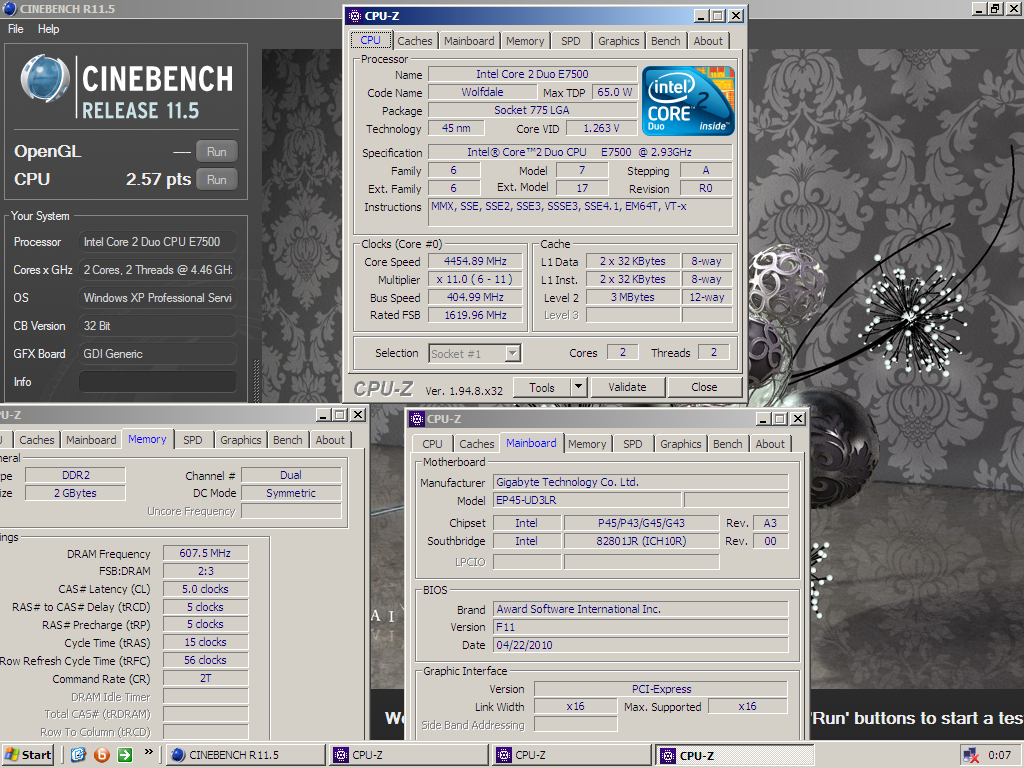Viewport: 1024px width, 768px height.
Task: Restore down the Cinebench window
Action: click(995, 8)
